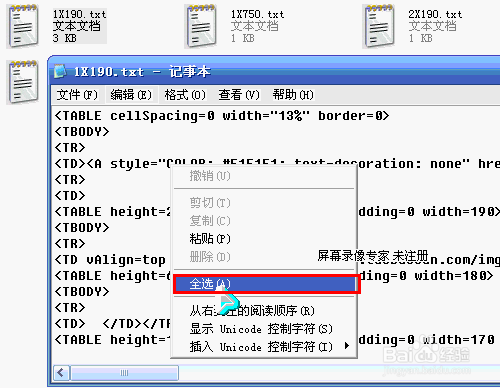This screenshot has height=388, width=500.
Task: Click the first line <TABLE cellSpacing=0 text
Action: click(x=222, y=116)
